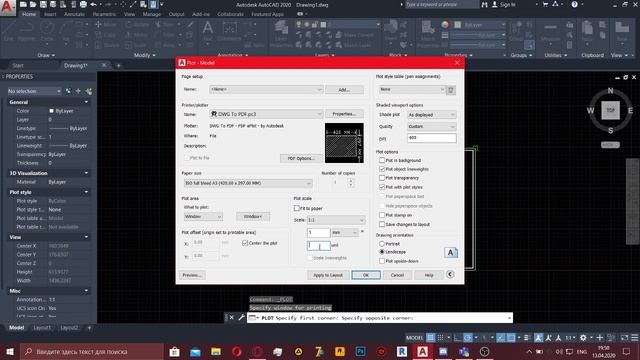Open the Page setup name dropdown
The width and height of the screenshot is (640, 360).
click(266, 89)
